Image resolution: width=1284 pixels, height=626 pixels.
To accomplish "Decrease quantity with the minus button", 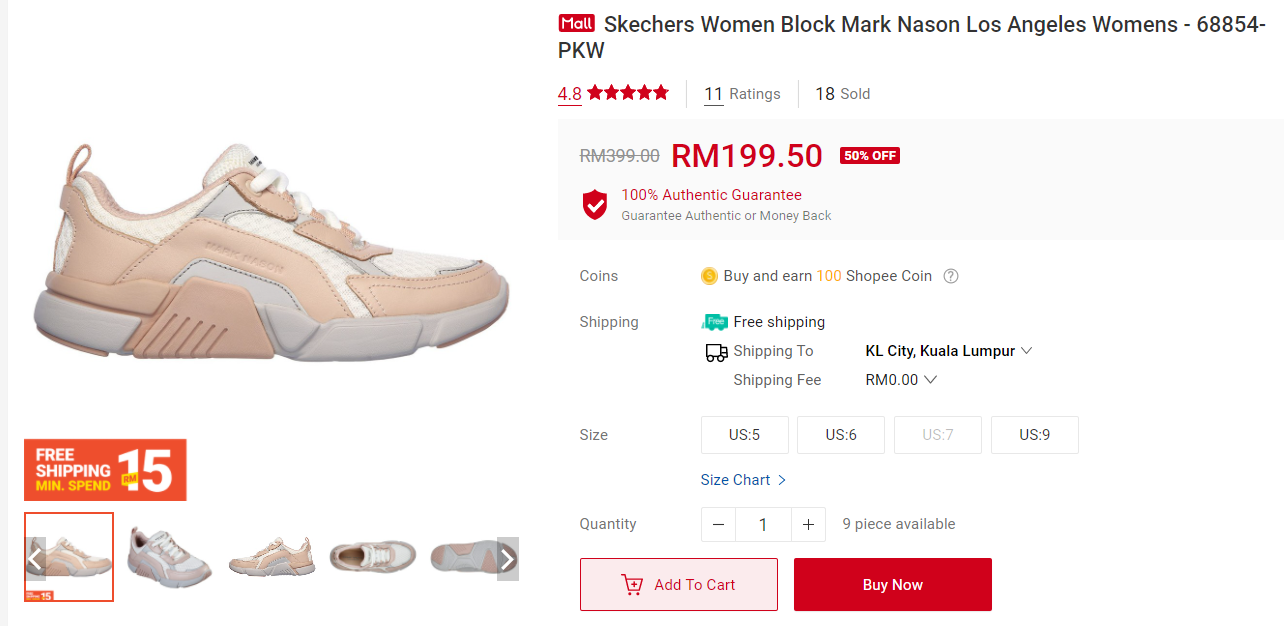I will pyautogui.click(x=718, y=524).
